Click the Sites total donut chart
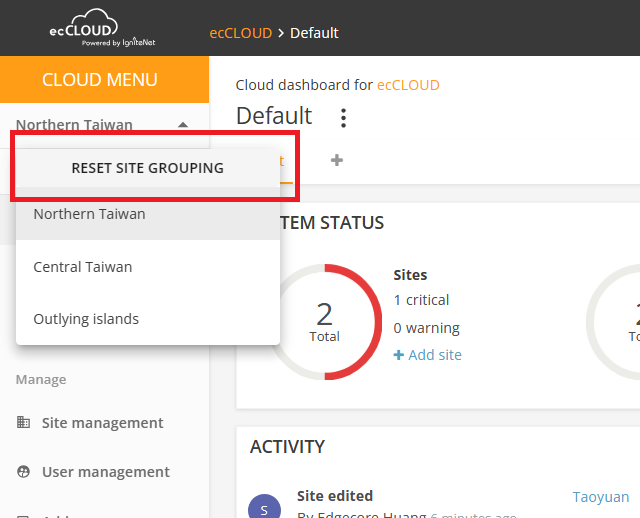Image resolution: width=640 pixels, height=518 pixels. coord(324,322)
